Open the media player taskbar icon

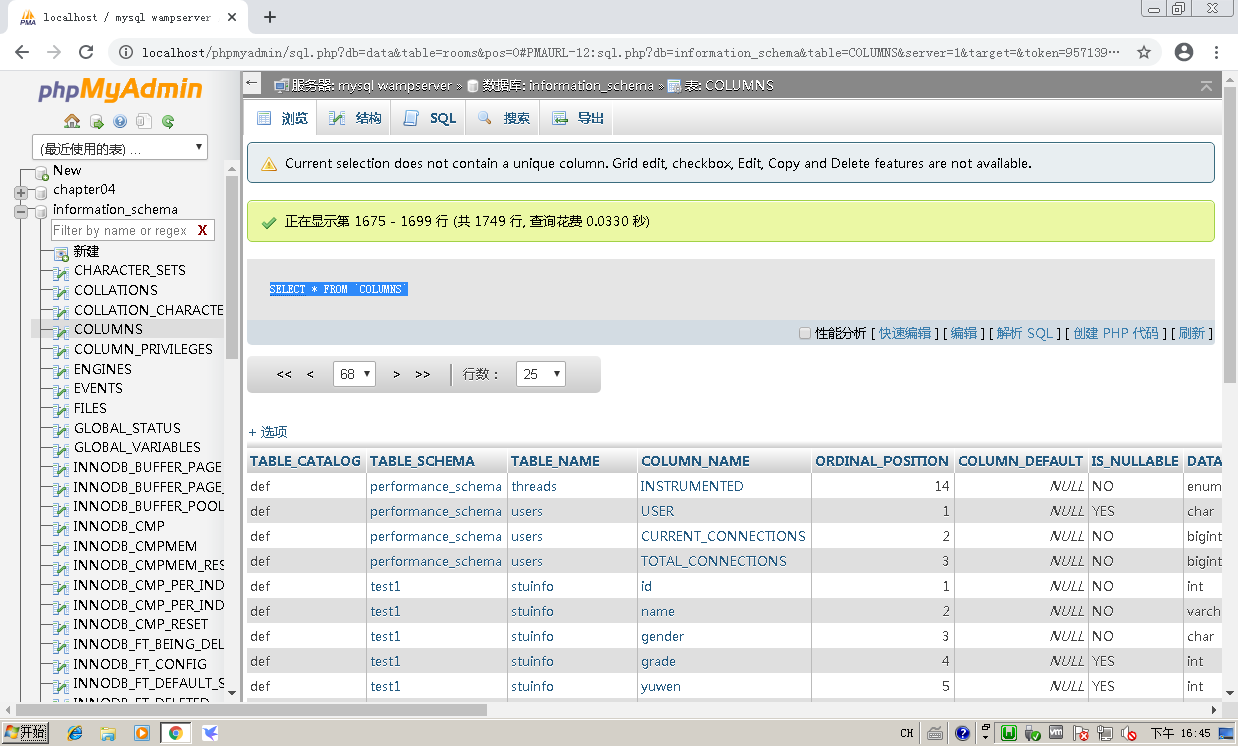[142, 733]
